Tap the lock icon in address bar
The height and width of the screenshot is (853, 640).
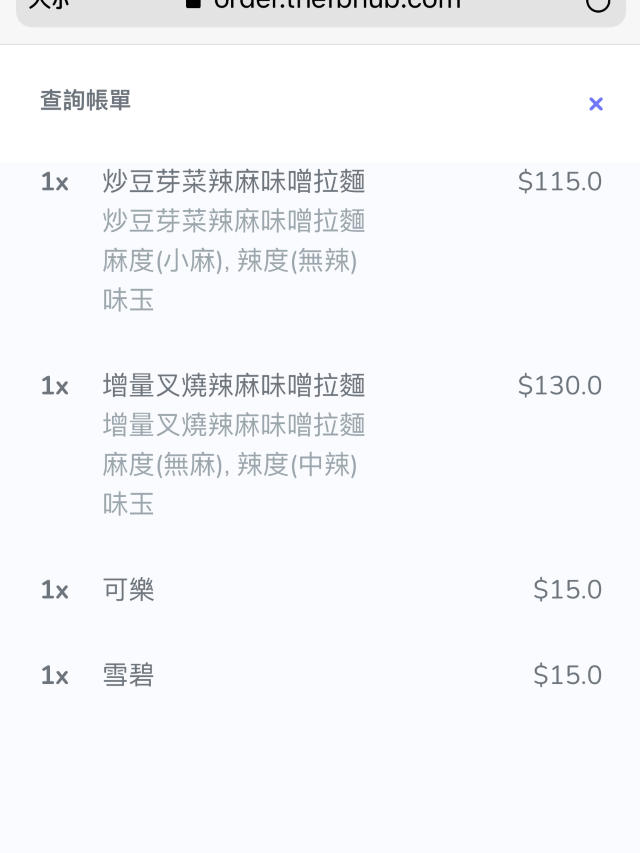coord(194,4)
